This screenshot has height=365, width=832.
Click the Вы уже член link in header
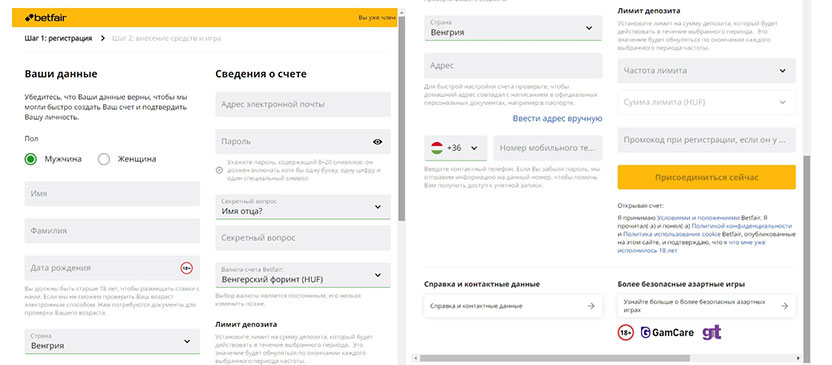tap(377, 18)
